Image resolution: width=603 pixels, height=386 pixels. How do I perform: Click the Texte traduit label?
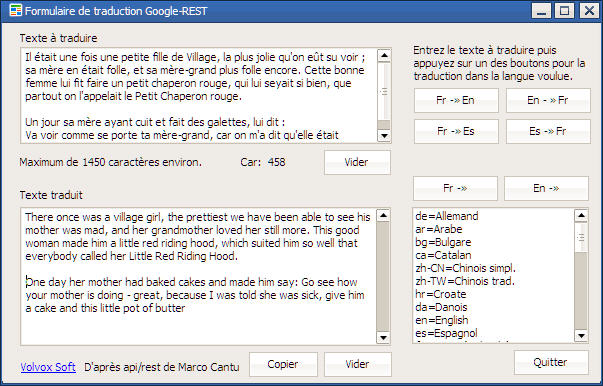click(x=51, y=195)
